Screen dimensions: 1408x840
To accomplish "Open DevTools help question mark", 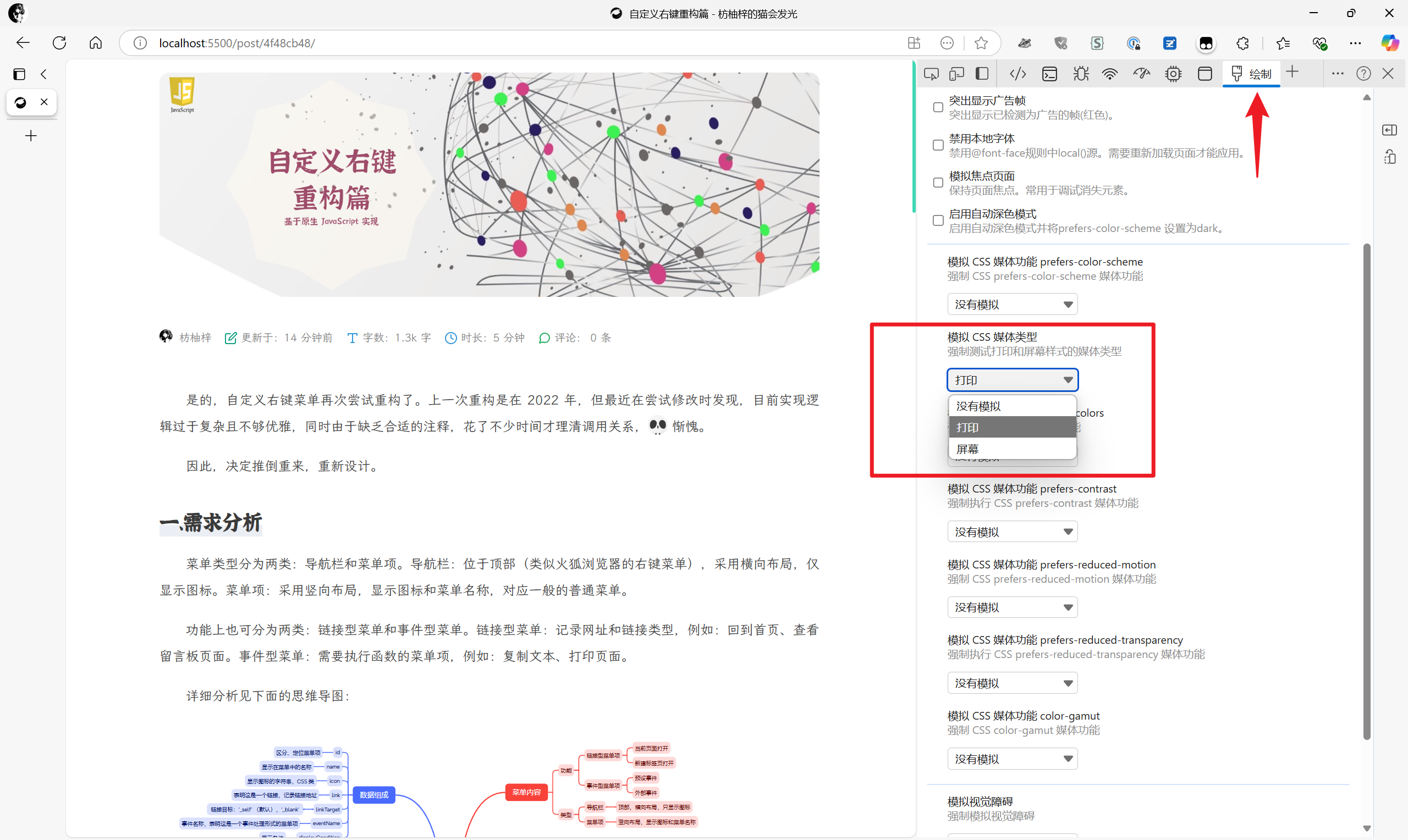I will point(1364,74).
